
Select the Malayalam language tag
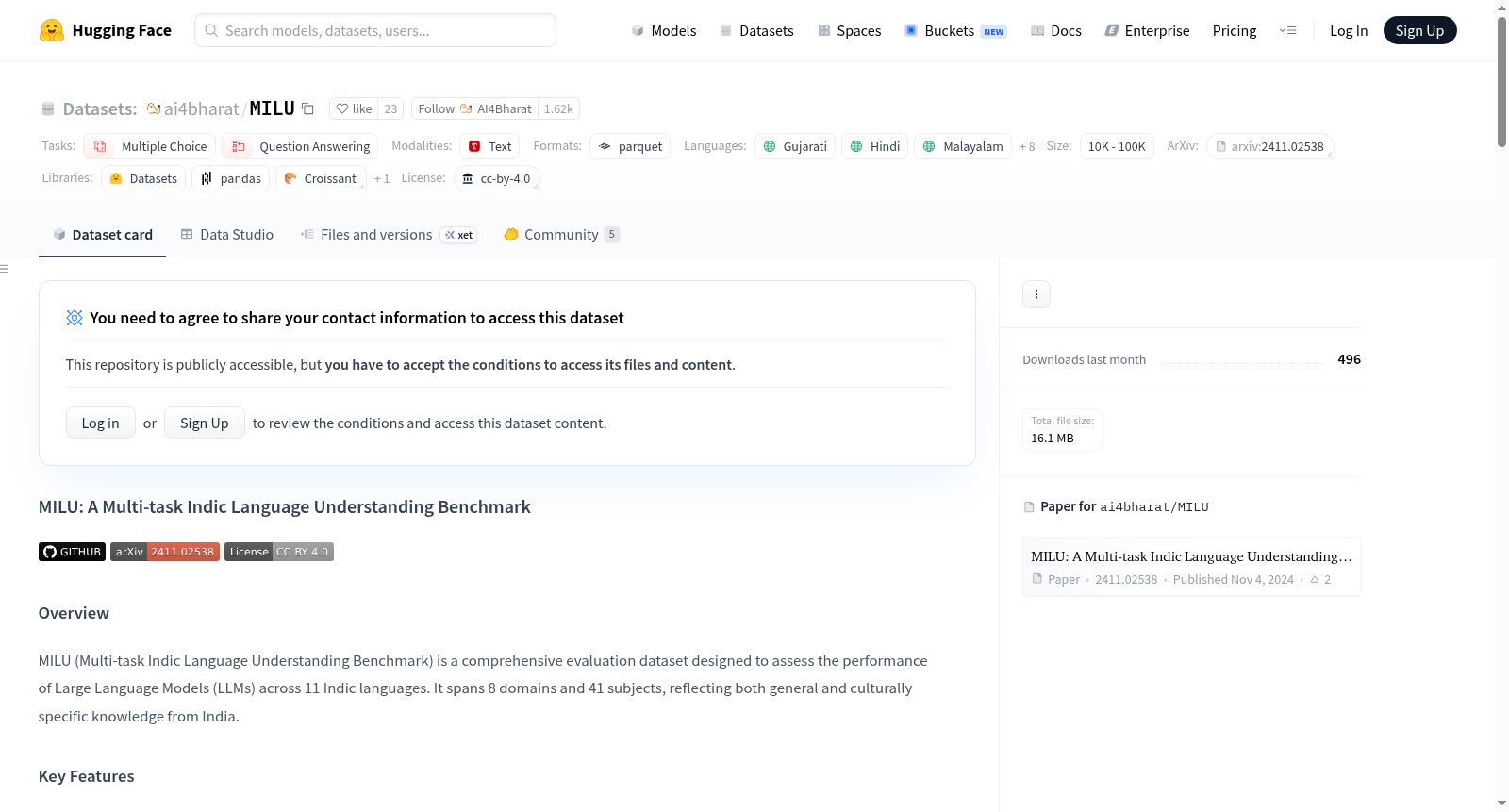(963, 146)
